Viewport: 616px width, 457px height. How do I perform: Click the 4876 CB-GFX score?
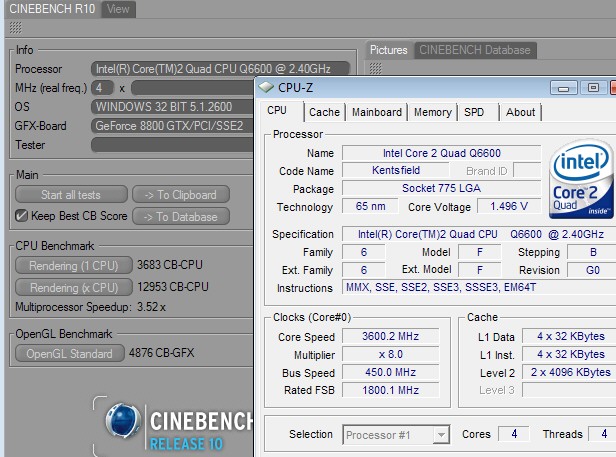161,352
